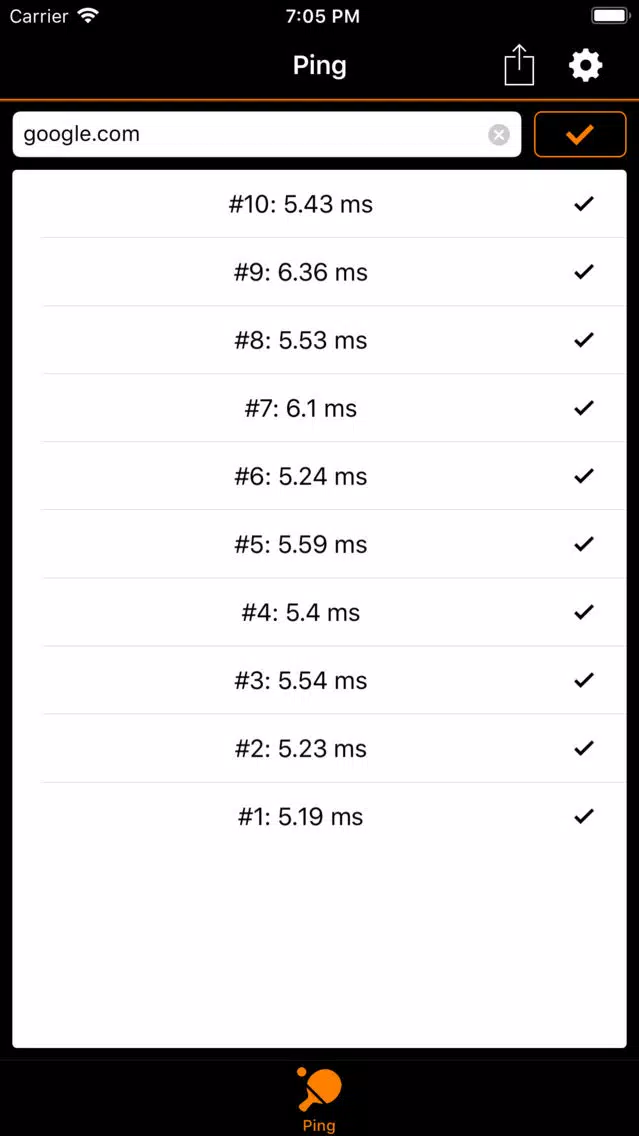Tap checkmark for ping #10
This screenshot has height=1136, width=639.
point(583,204)
